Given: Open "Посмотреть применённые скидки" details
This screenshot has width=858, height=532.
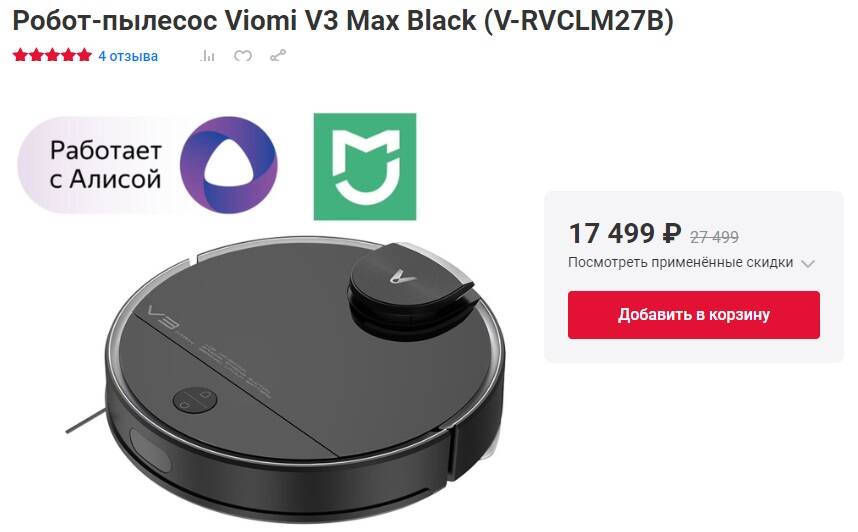Looking at the screenshot, I should click(x=680, y=263).
